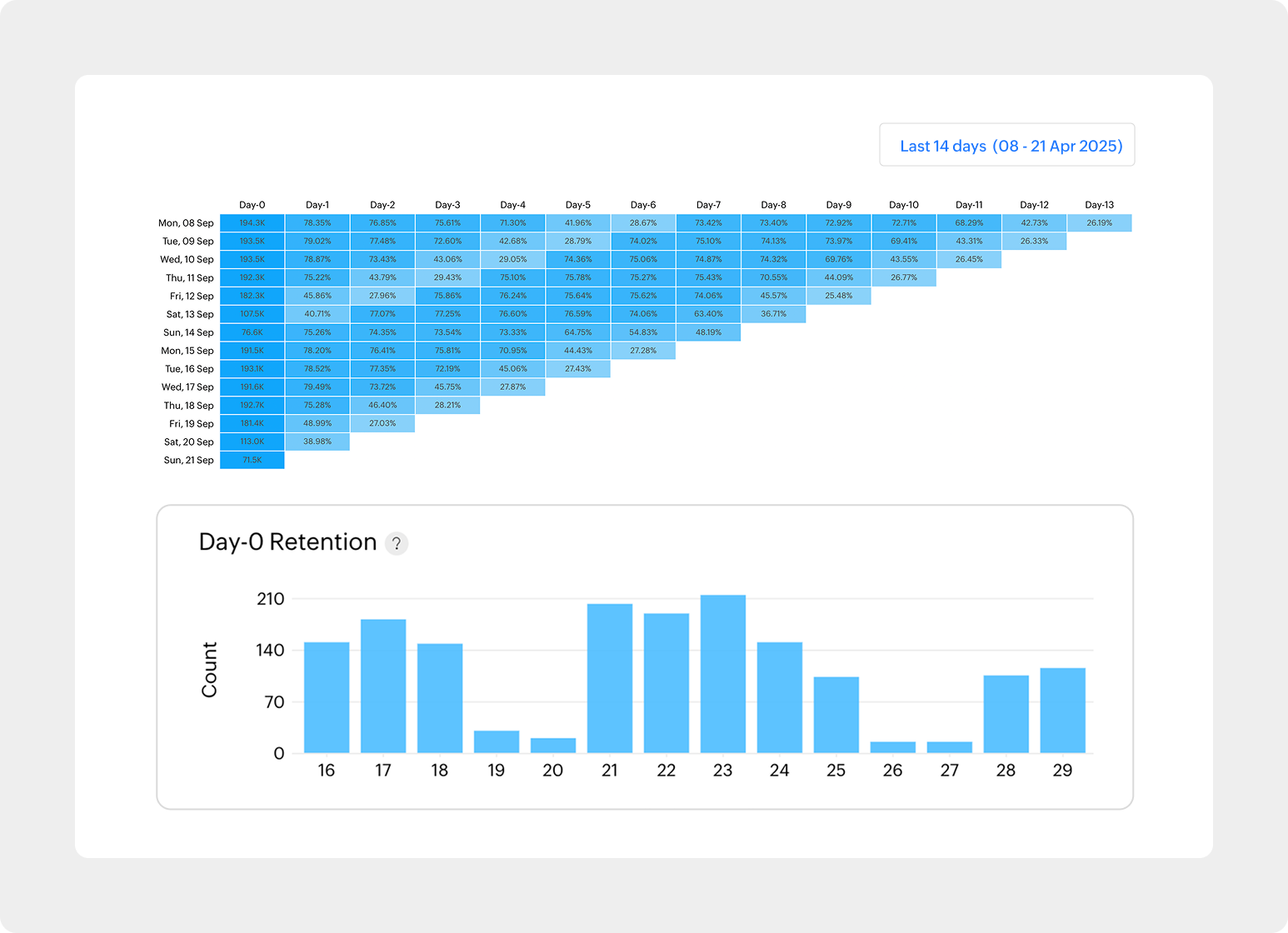Select the Sun, 21 Sep row label
Image resolution: width=1288 pixels, height=933 pixels.
tap(188, 461)
